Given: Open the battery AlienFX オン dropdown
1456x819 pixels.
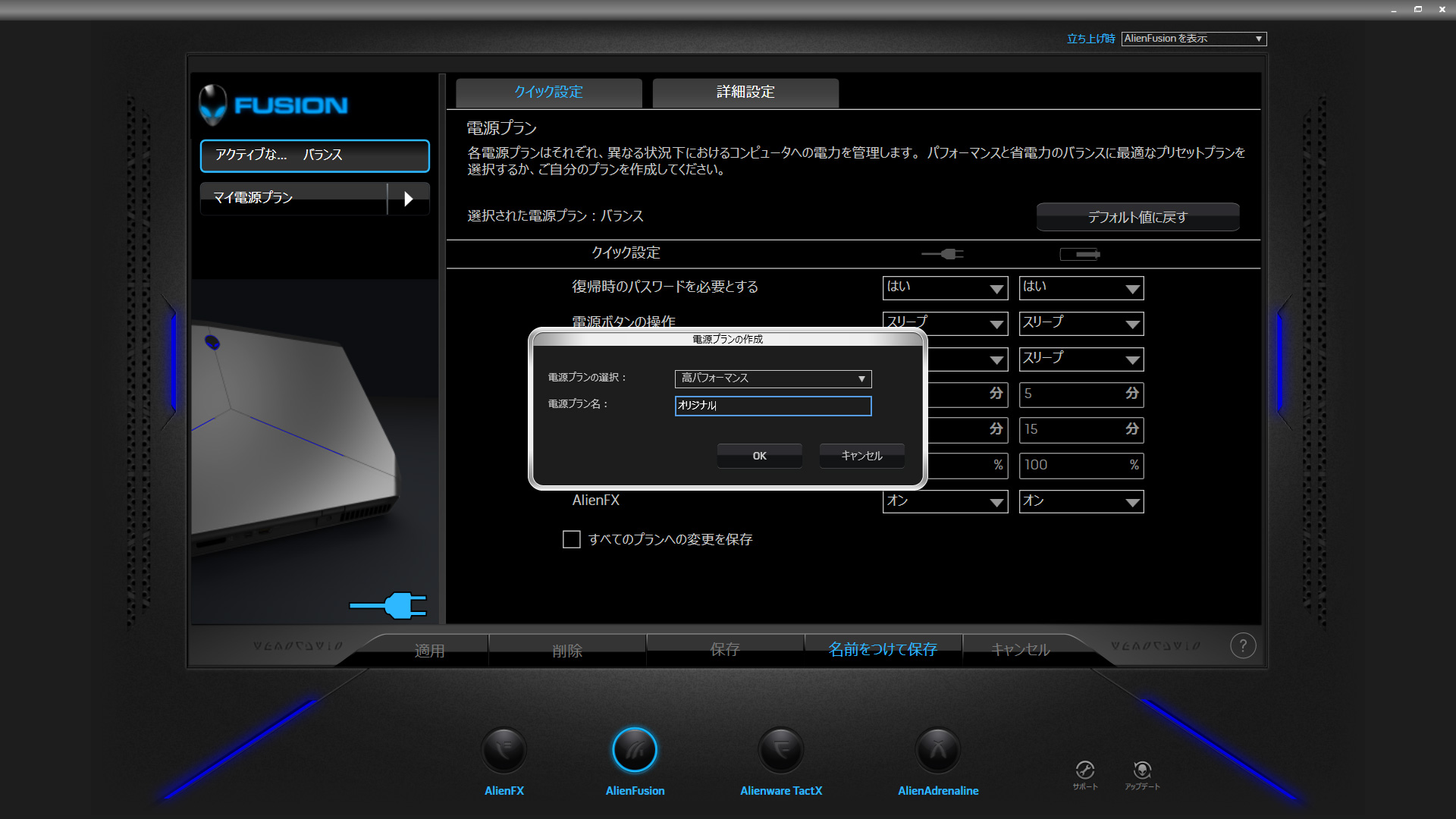Looking at the screenshot, I should point(1081,501).
